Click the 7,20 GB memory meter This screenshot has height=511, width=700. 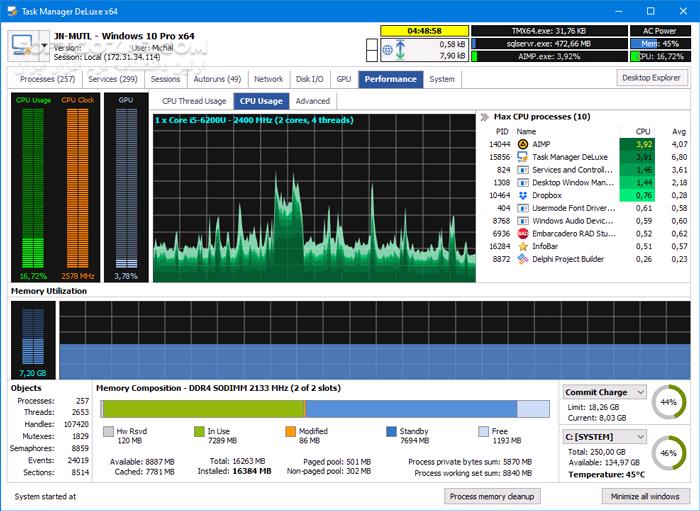coord(33,340)
